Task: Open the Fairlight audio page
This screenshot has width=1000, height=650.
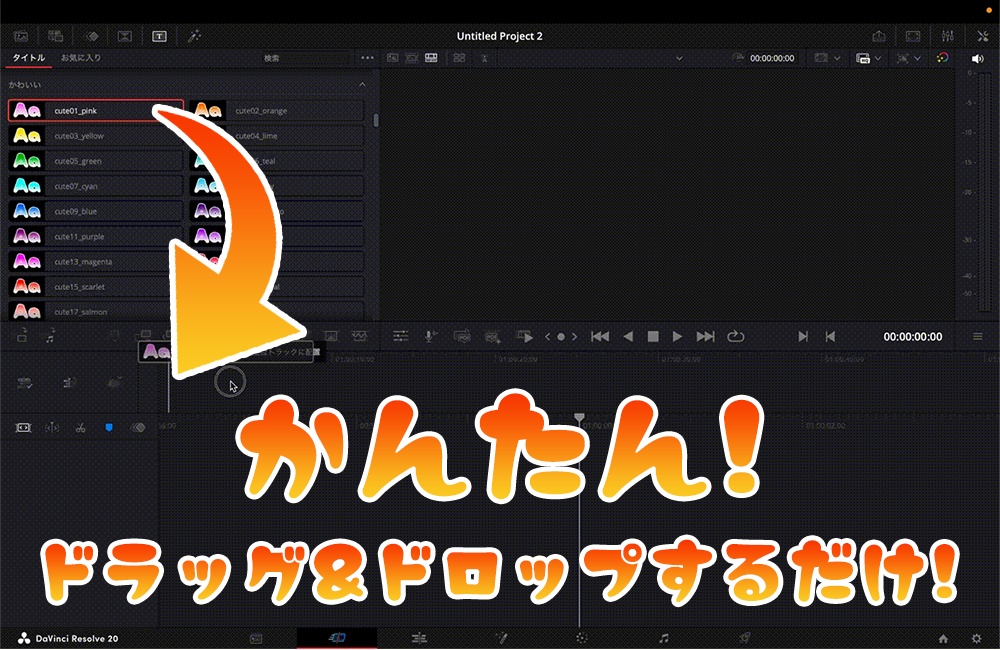Action: tap(662, 637)
